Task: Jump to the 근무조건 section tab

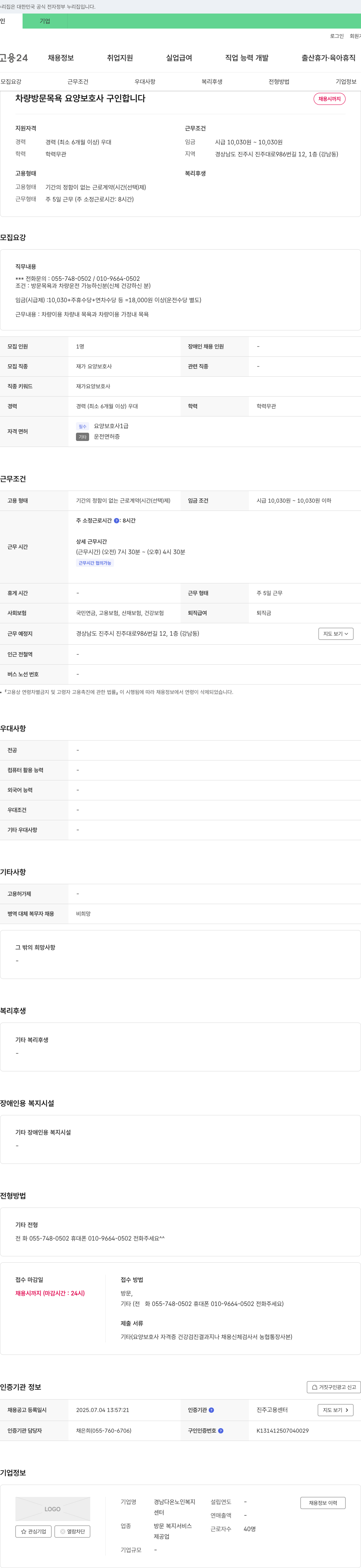Action: (78, 82)
